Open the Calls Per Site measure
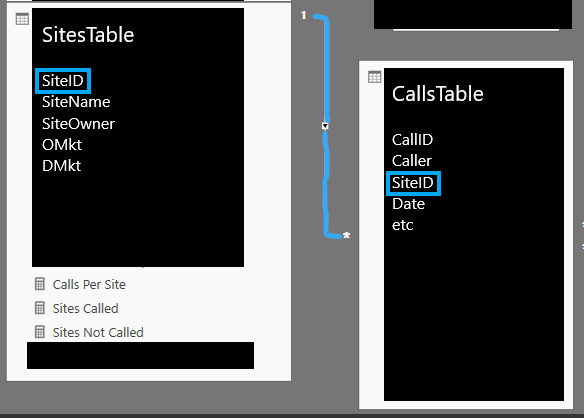 click(x=89, y=285)
